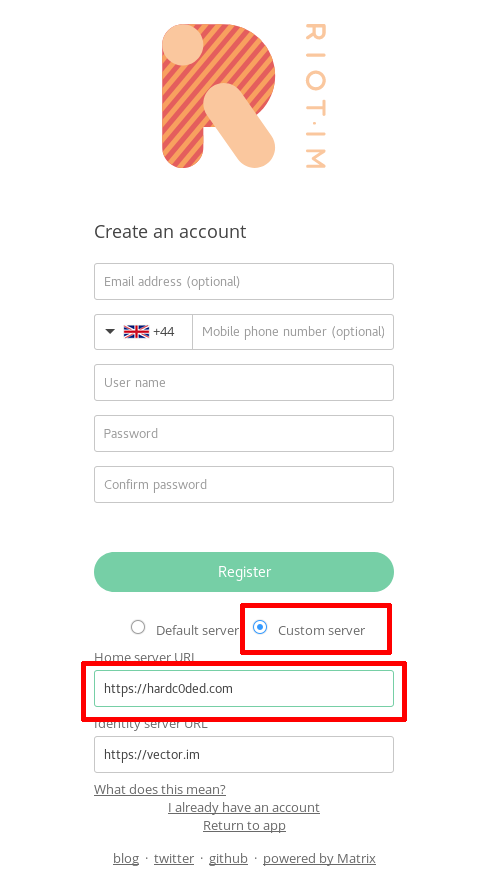Select the Default server radio button
This screenshot has width=486, height=882.
click(x=138, y=627)
